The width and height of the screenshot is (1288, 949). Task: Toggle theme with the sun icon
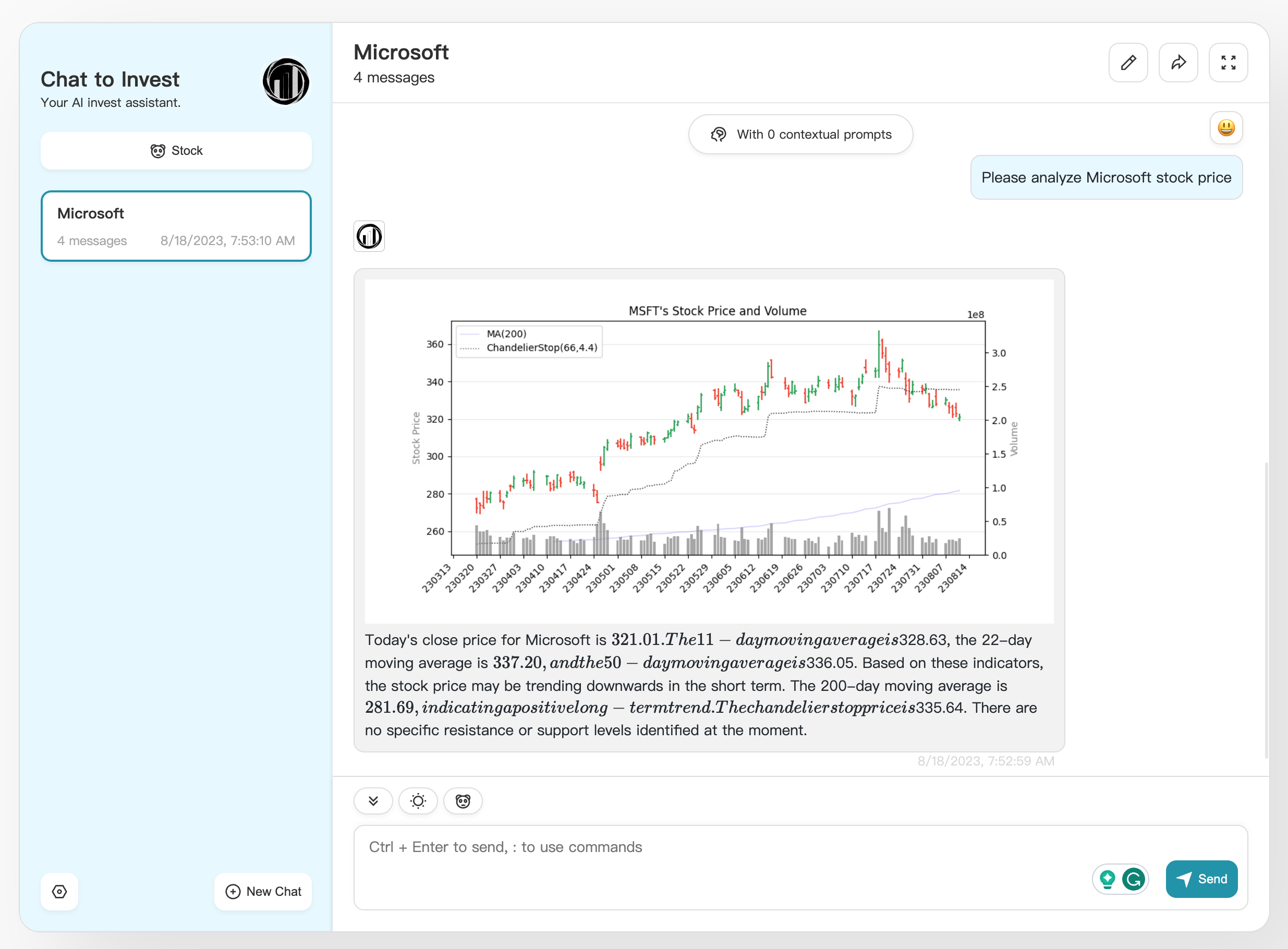click(x=418, y=801)
